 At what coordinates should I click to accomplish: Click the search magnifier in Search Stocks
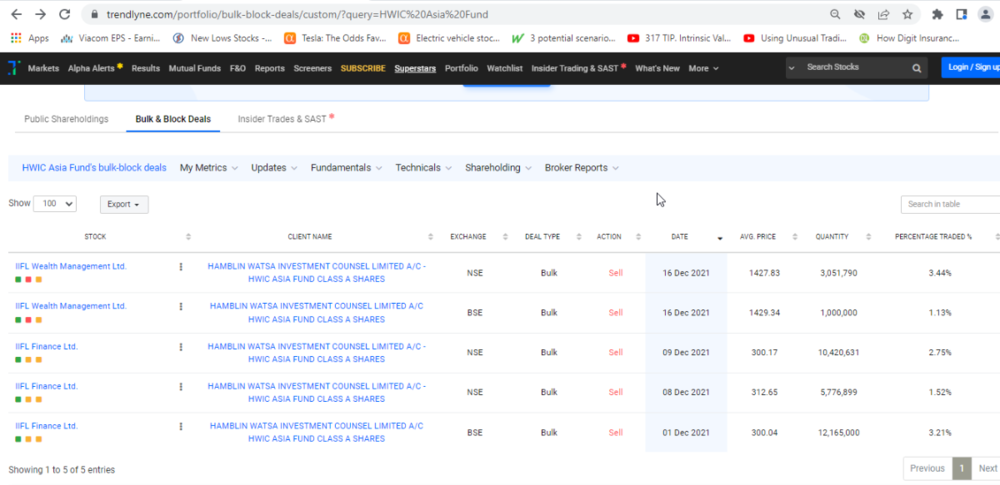click(x=916, y=68)
